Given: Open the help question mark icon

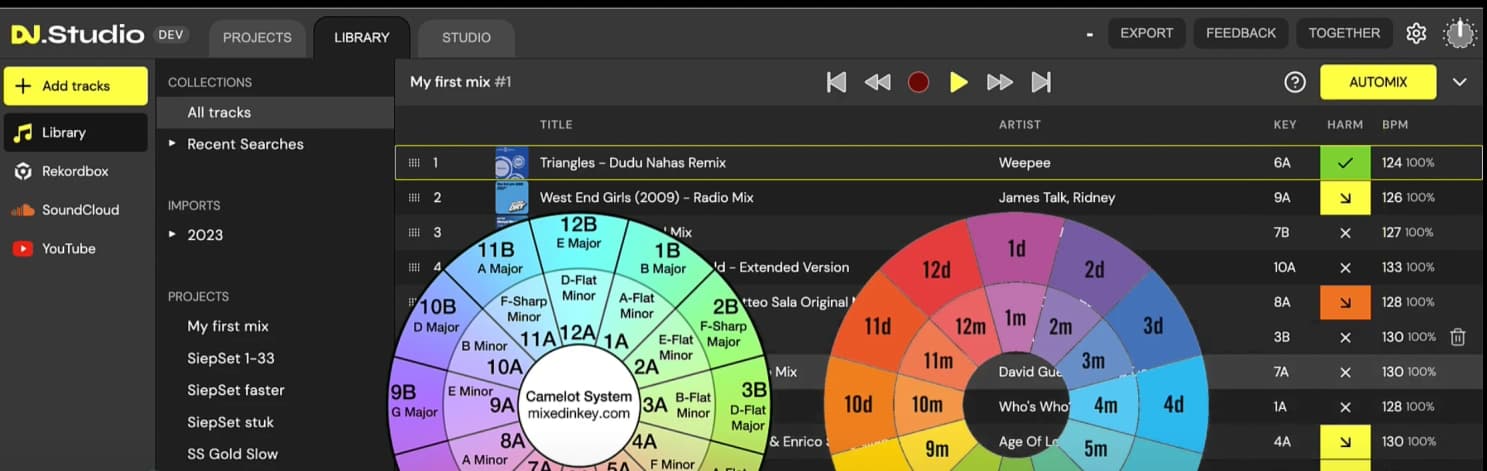Looking at the screenshot, I should pyautogui.click(x=1295, y=82).
